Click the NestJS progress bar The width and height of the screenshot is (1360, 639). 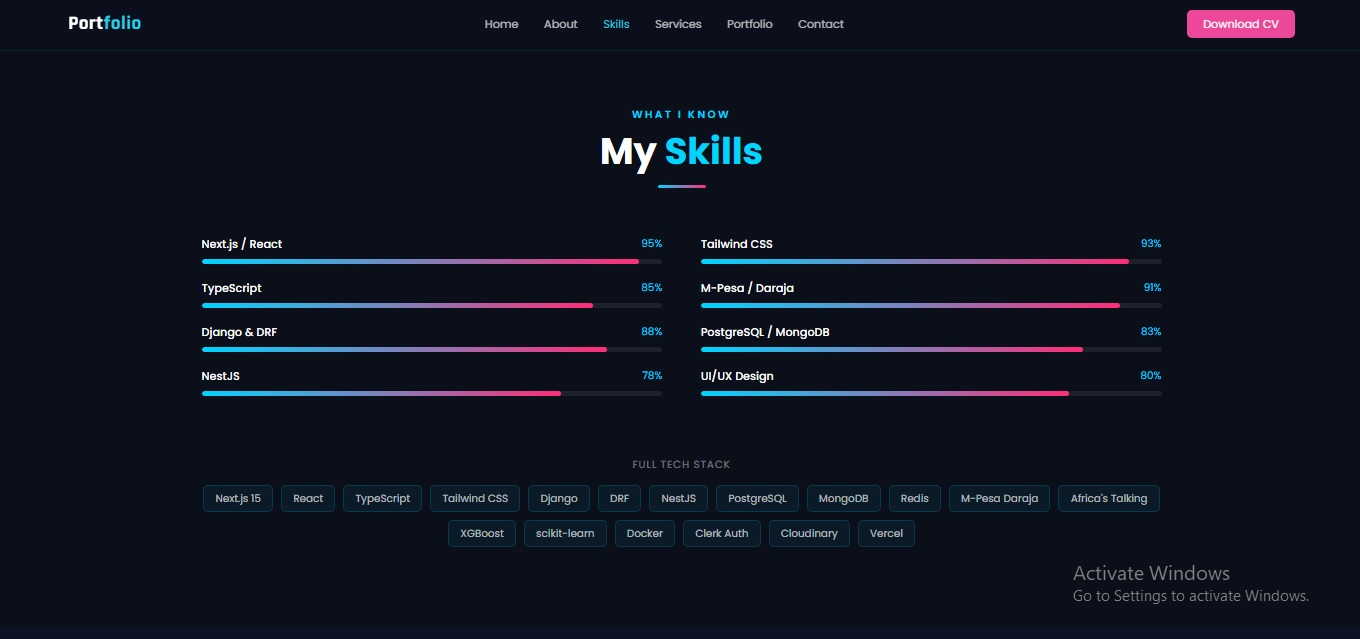(x=432, y=394)
